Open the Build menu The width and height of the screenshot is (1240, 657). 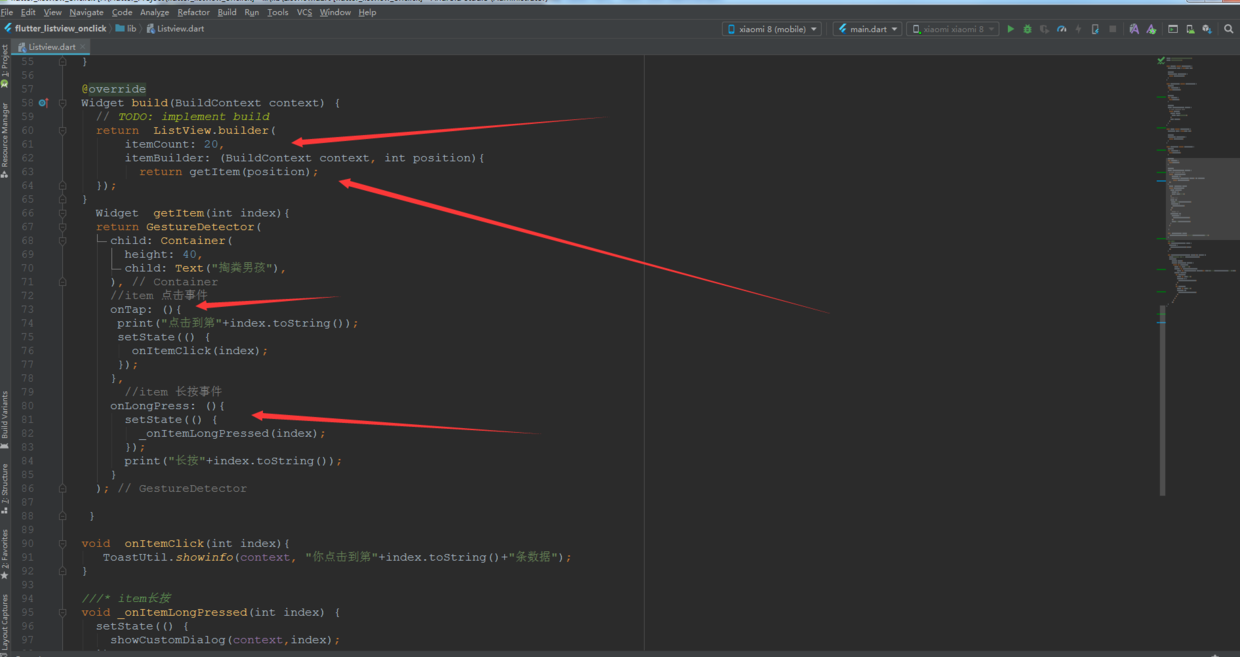[227, 12]
